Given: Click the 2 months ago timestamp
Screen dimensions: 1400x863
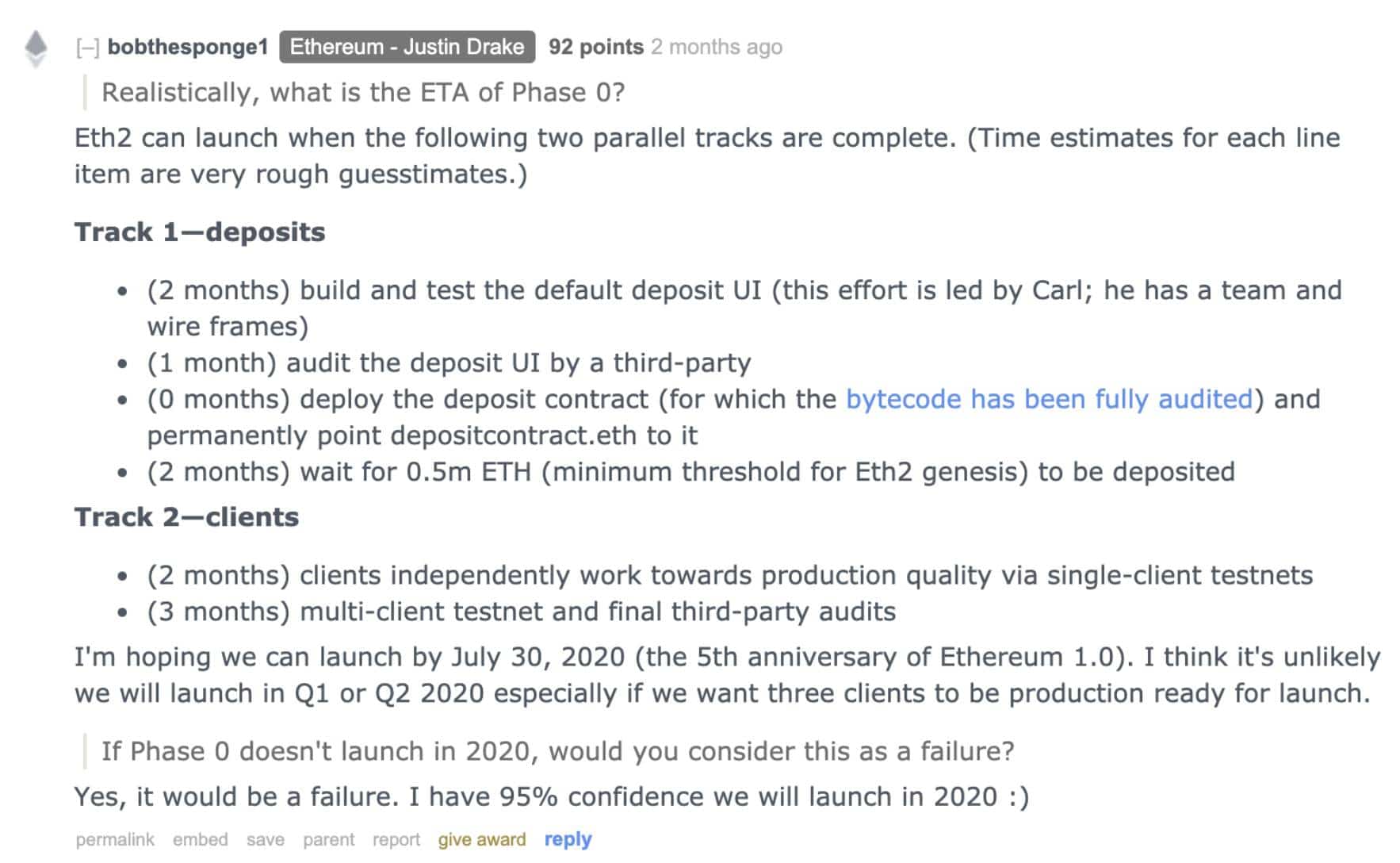Looking at the screenshot, I should click(717, 47).
